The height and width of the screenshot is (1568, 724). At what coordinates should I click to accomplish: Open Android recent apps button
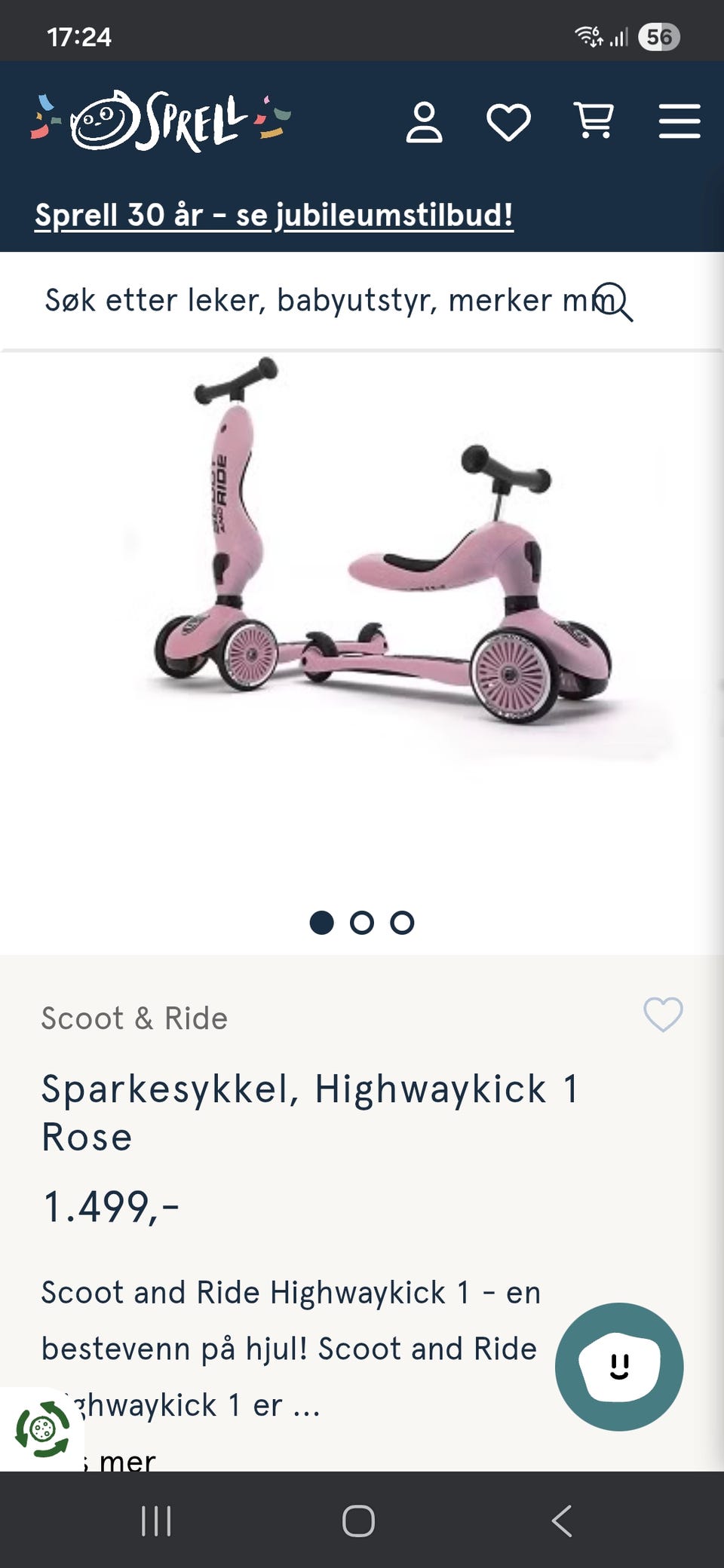(156, 1521)
